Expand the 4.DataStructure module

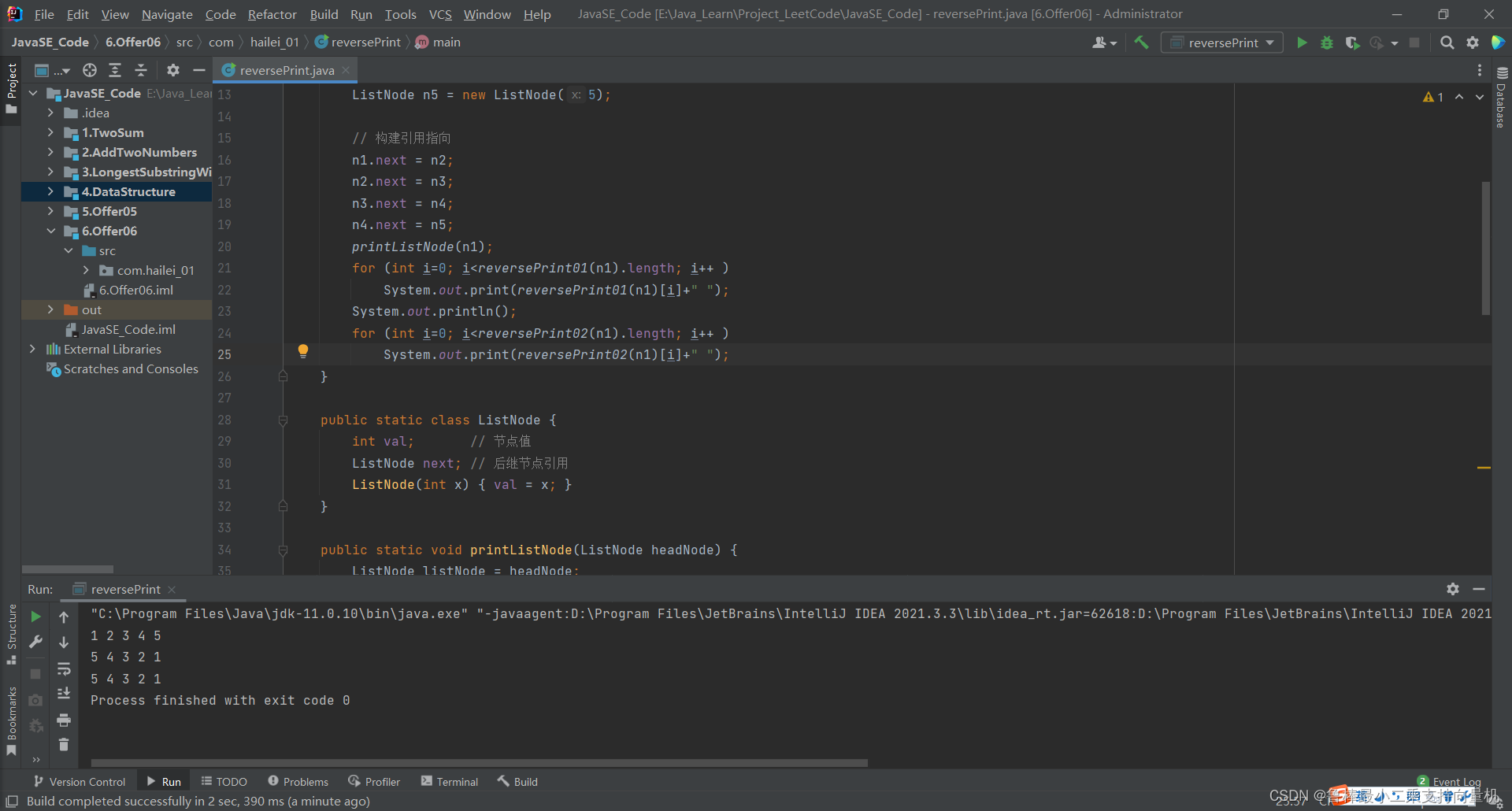50,191
